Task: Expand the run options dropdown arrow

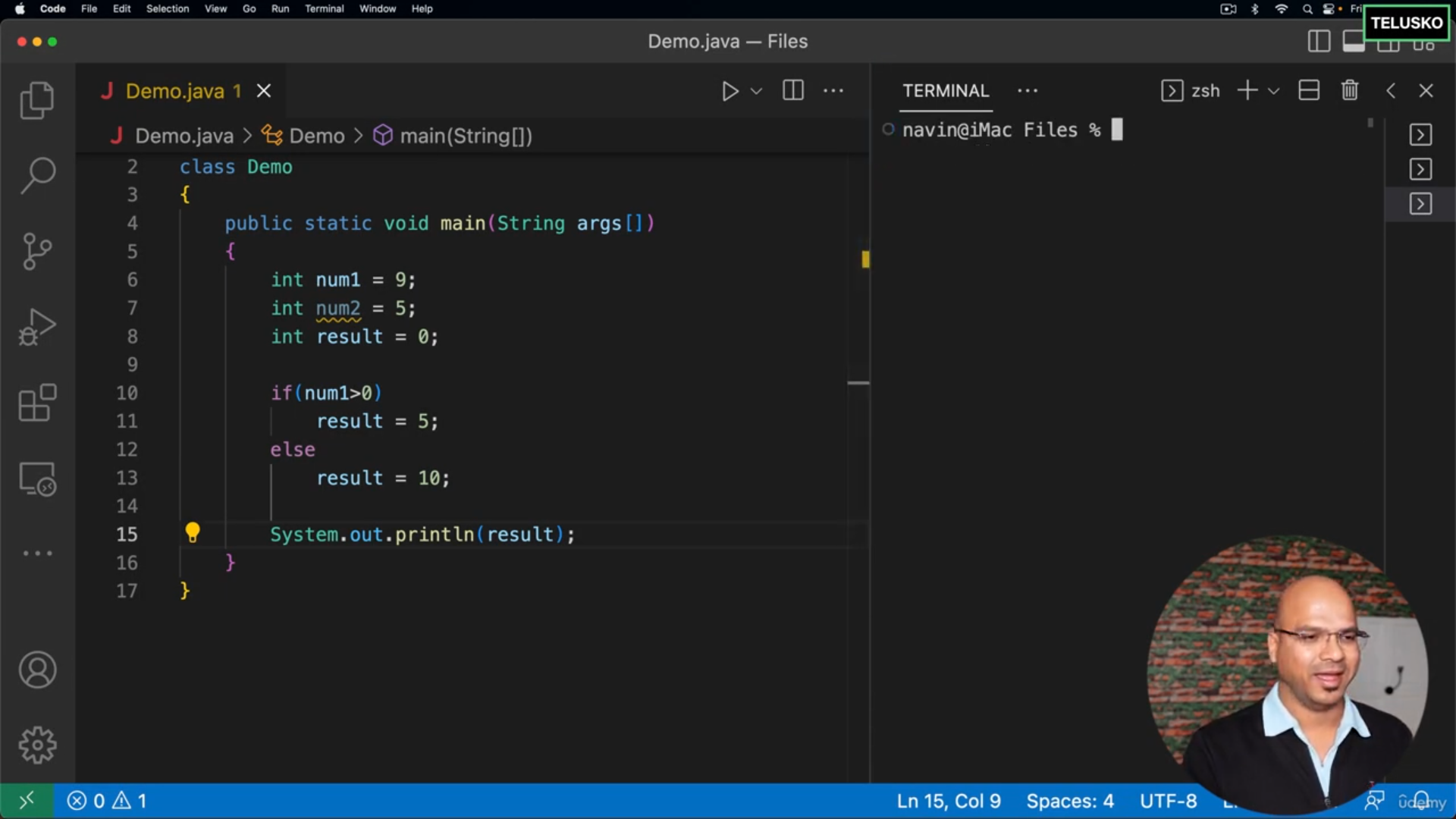Action: click(756, 91)
